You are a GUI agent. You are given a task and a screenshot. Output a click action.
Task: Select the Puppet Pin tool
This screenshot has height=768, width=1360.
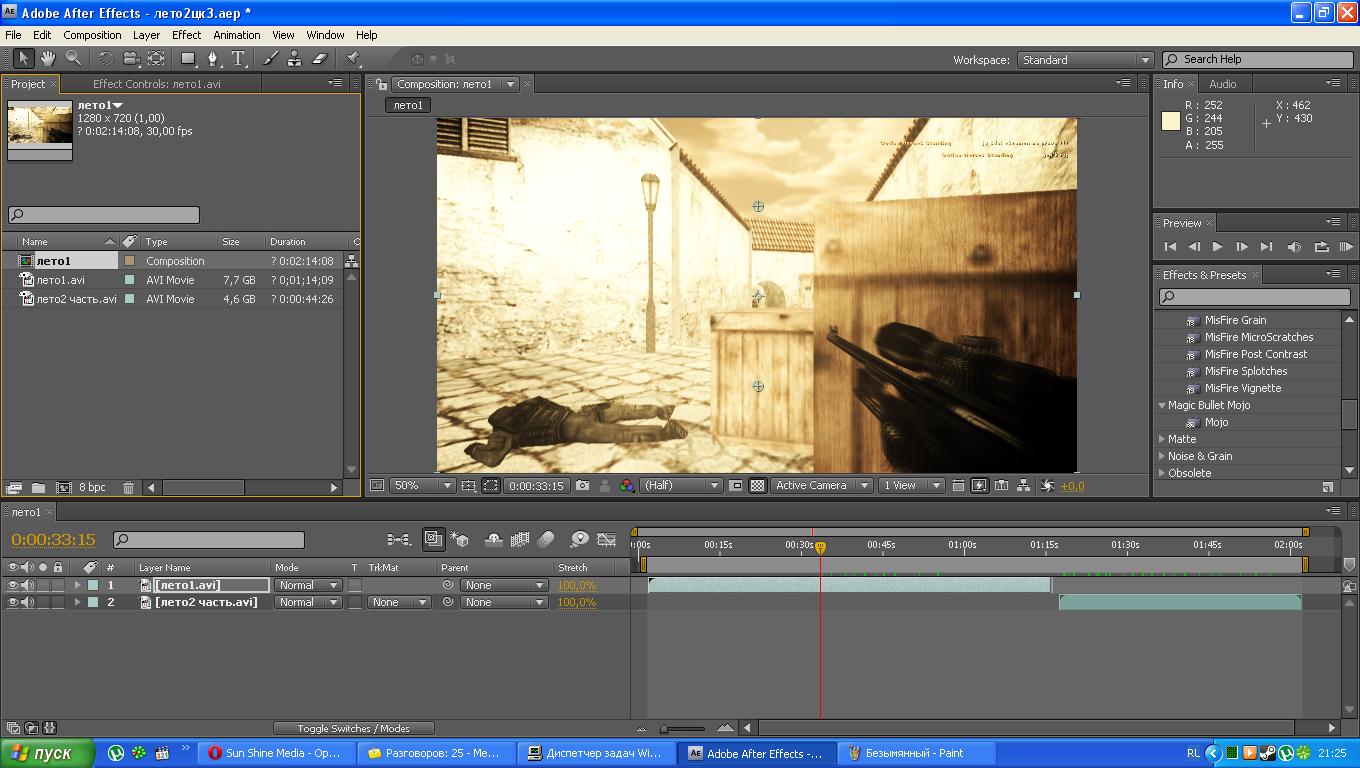click(x=352, y=59)
